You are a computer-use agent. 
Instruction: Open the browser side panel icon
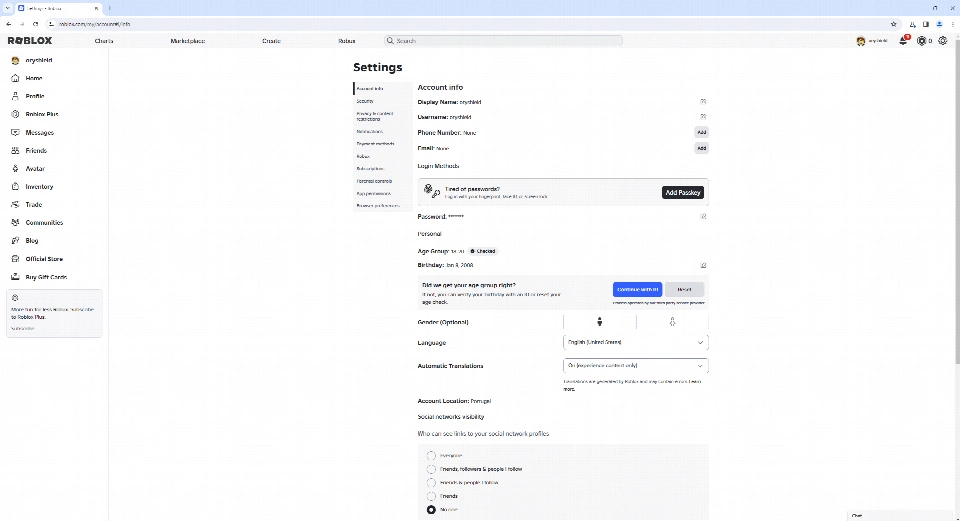[926, 24]
